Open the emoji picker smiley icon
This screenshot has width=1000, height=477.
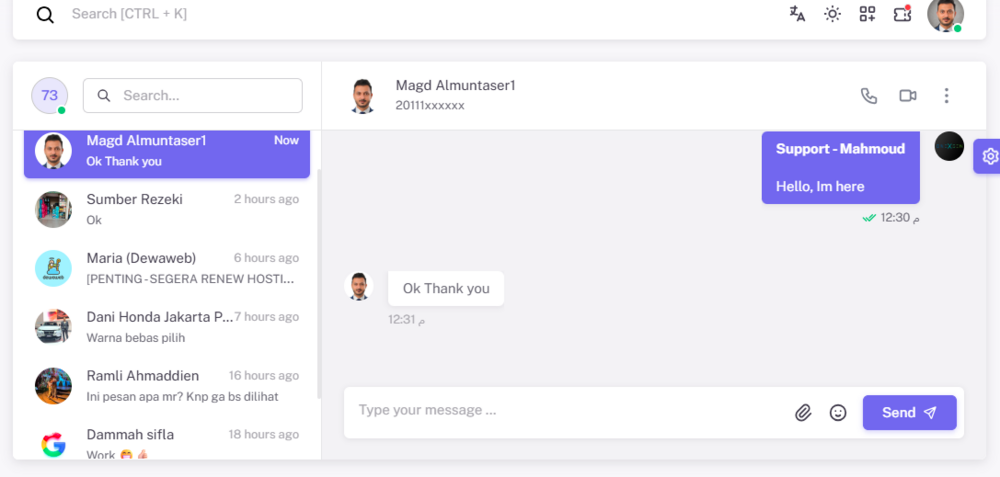(x=838, y=413)
